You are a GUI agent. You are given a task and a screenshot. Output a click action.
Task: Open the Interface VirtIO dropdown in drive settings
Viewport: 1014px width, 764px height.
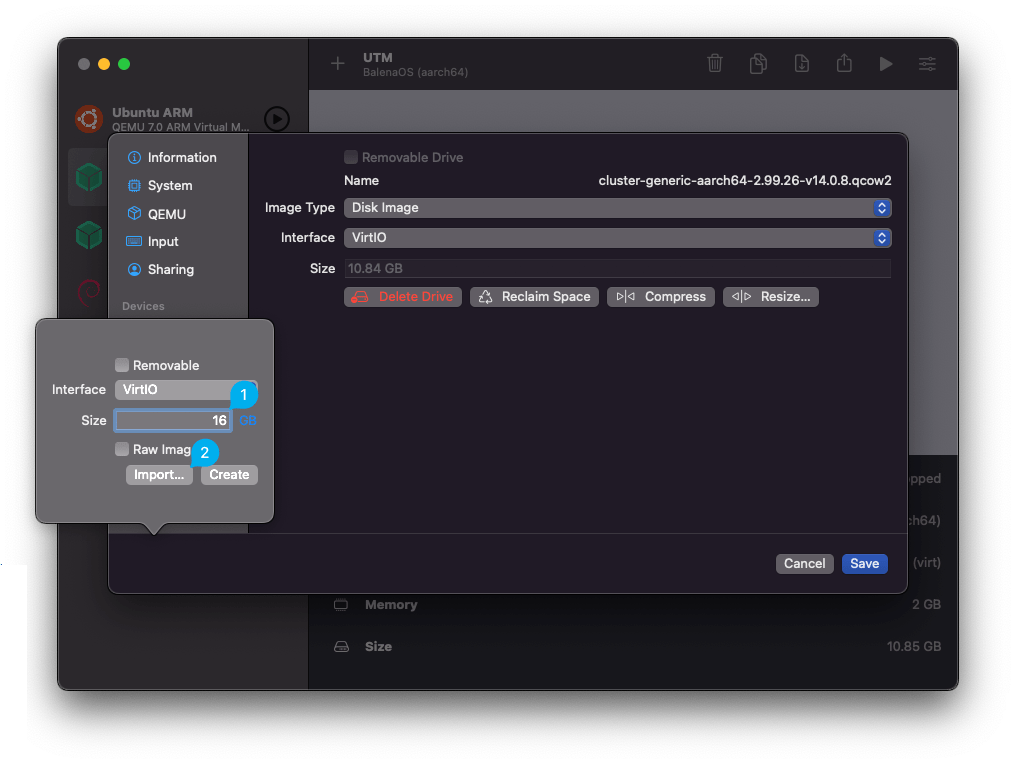click(x=617, y=238)
